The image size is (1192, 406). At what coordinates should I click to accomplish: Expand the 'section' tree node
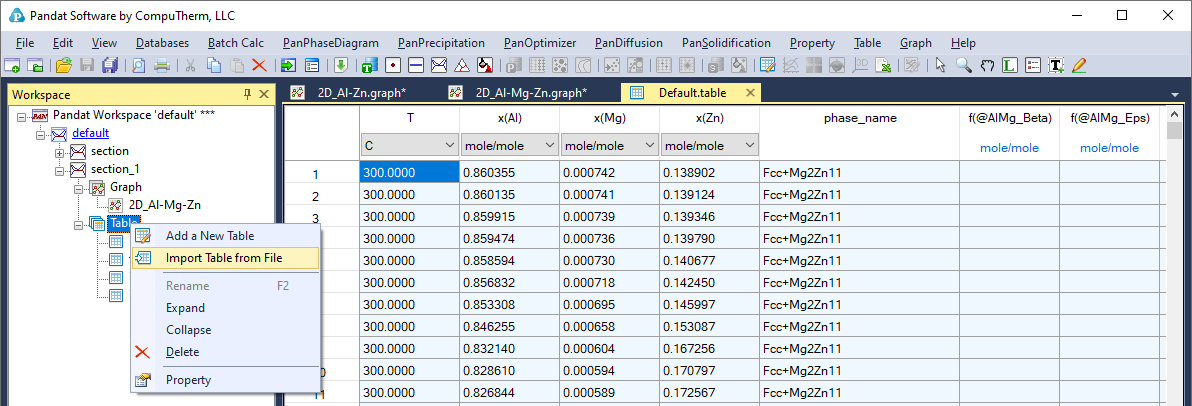(x=61, y=151)
